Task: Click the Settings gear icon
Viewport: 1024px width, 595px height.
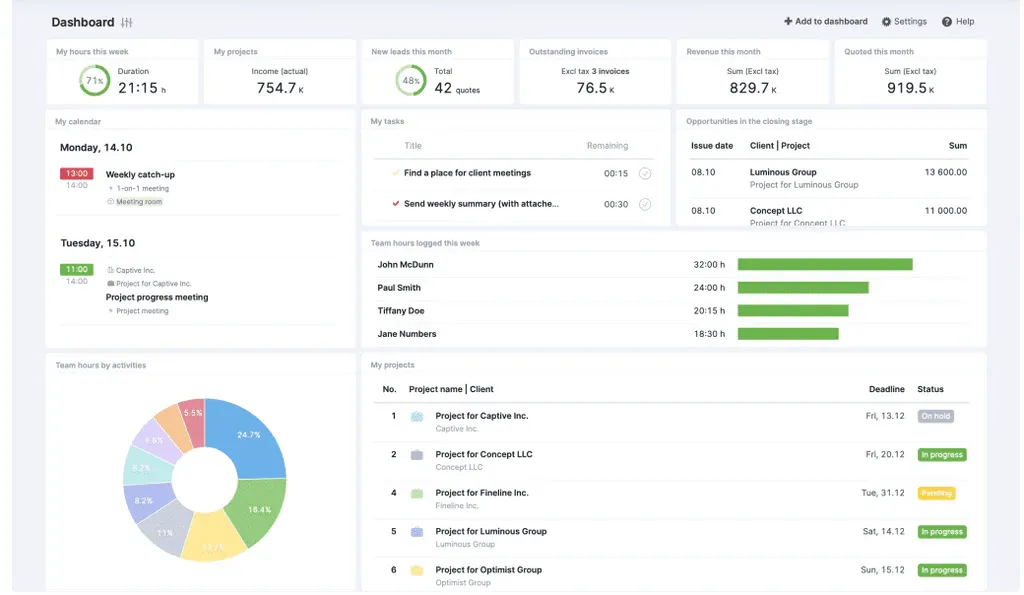Action: click(x=886, y=22)
